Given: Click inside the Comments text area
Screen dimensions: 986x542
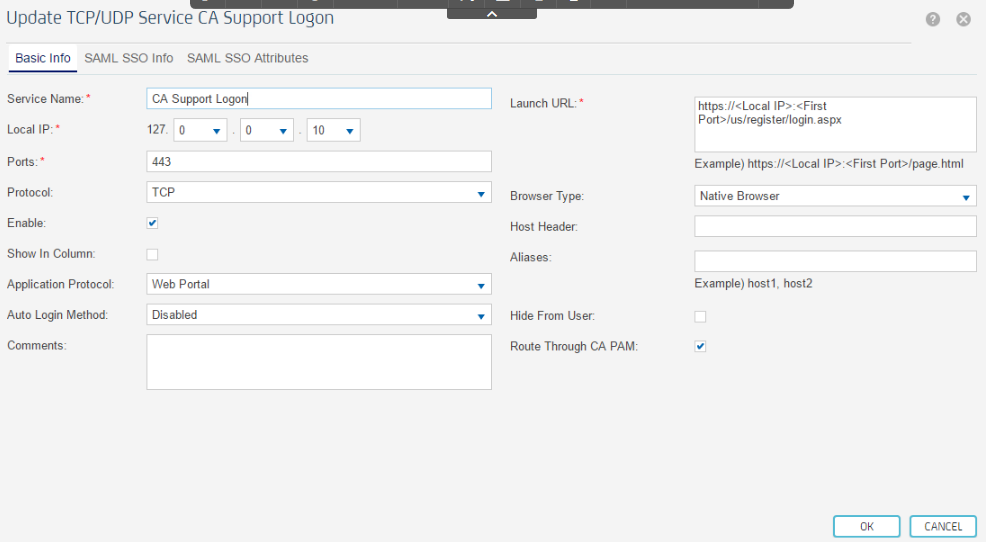Looking at the screenshot, I should click(x=319, y=362).
